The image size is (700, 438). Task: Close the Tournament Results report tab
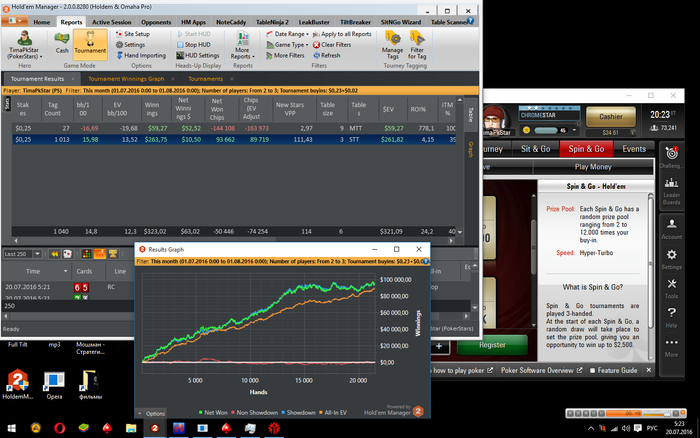click(x=72, y=79)
